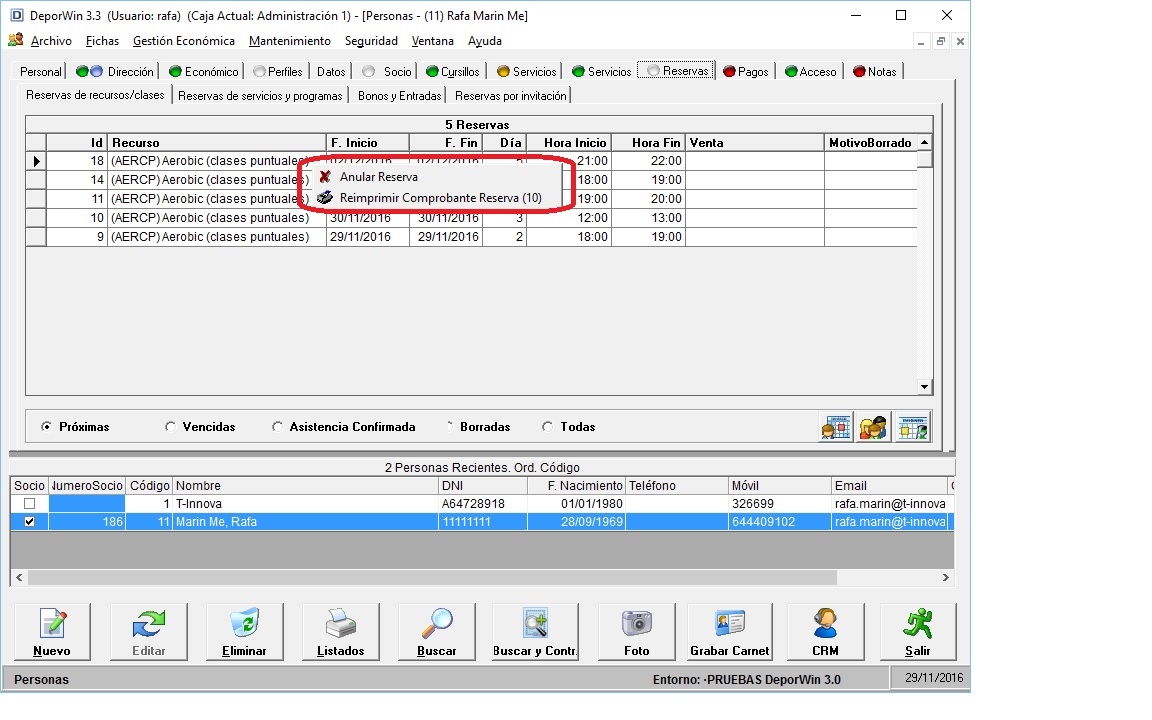The height and width of the screenshot is (720, 1152).
Task: Click the Hora Inicio column header
Action: (x=569, y=143)
